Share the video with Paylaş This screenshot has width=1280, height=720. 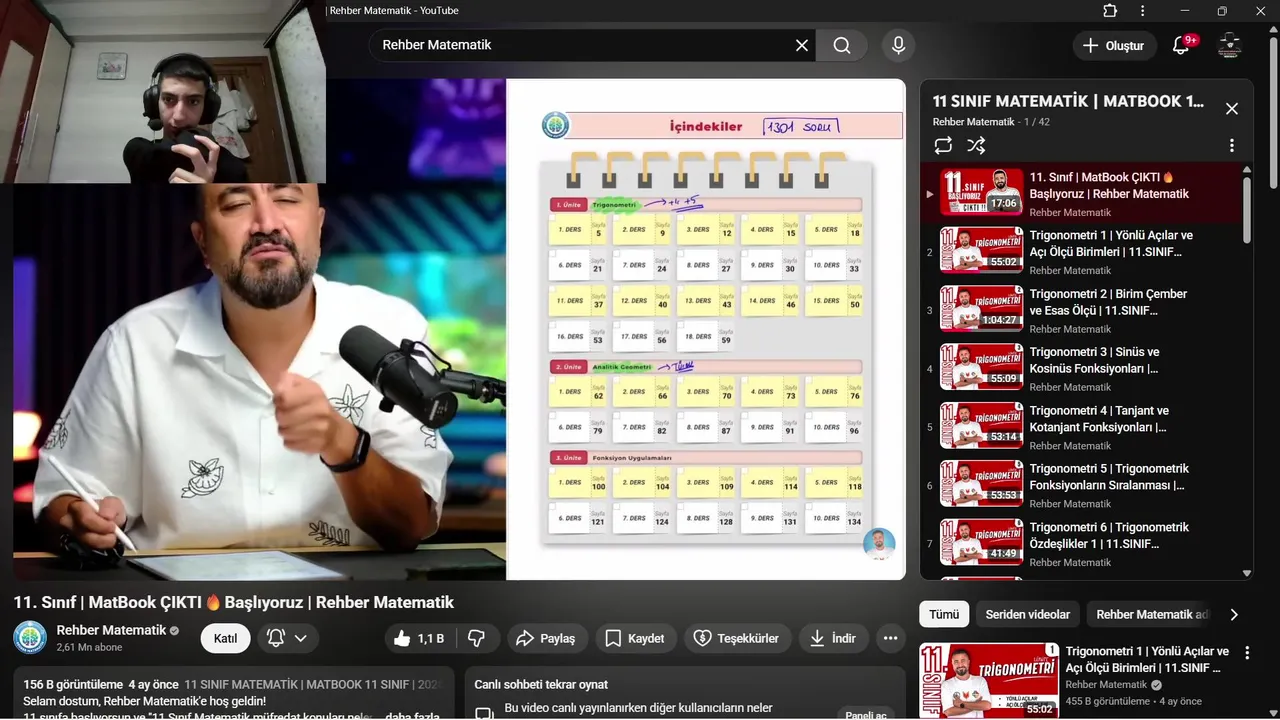point(546,638)
